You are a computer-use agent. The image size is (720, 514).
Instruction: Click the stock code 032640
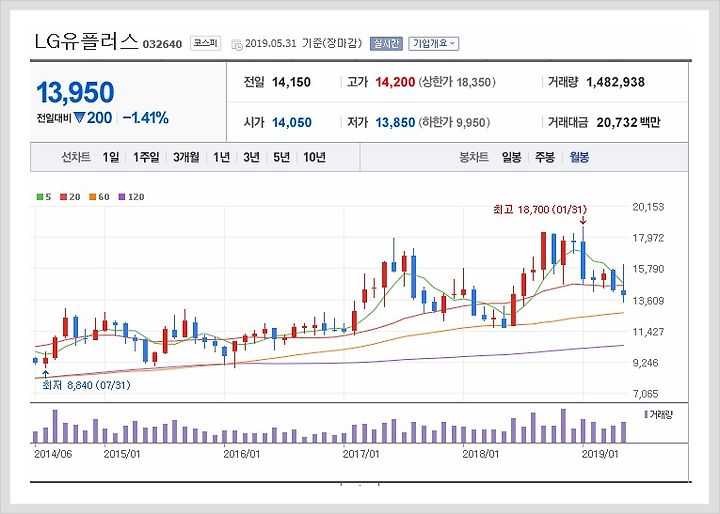coord(162,45)
